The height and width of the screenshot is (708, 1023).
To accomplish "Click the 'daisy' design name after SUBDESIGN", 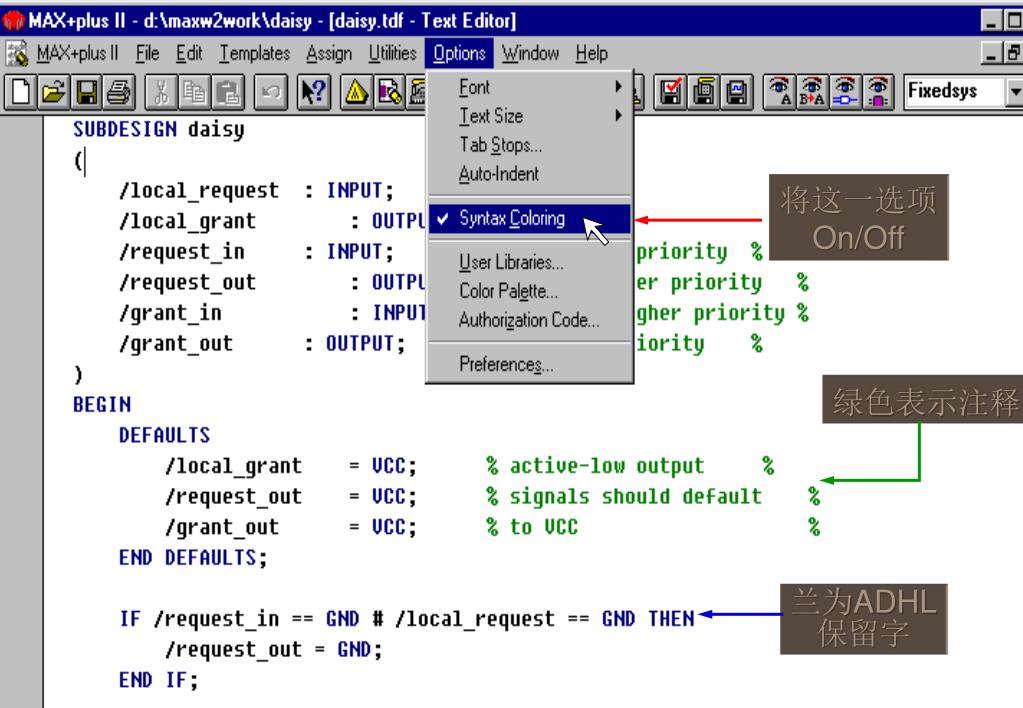I will (216, 130).
